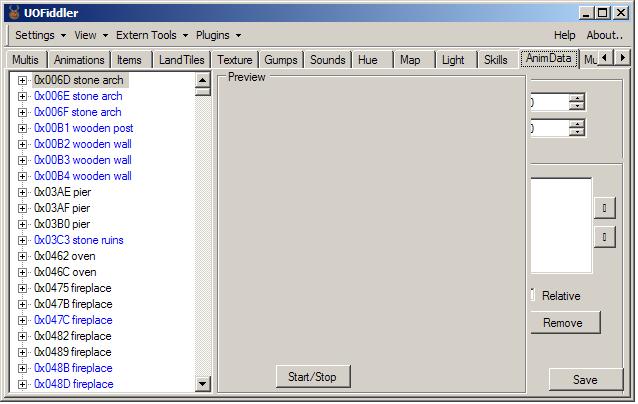Switch to the LandTiles tab
The height and width of the screenshot is (404, 638).
[181, 60]
